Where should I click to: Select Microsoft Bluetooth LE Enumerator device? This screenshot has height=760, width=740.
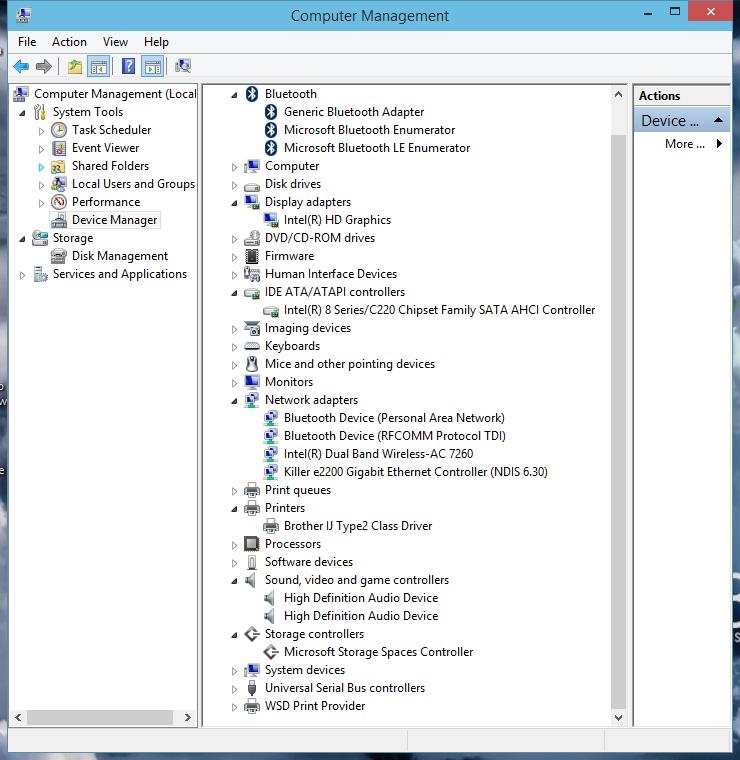point(377,148)
